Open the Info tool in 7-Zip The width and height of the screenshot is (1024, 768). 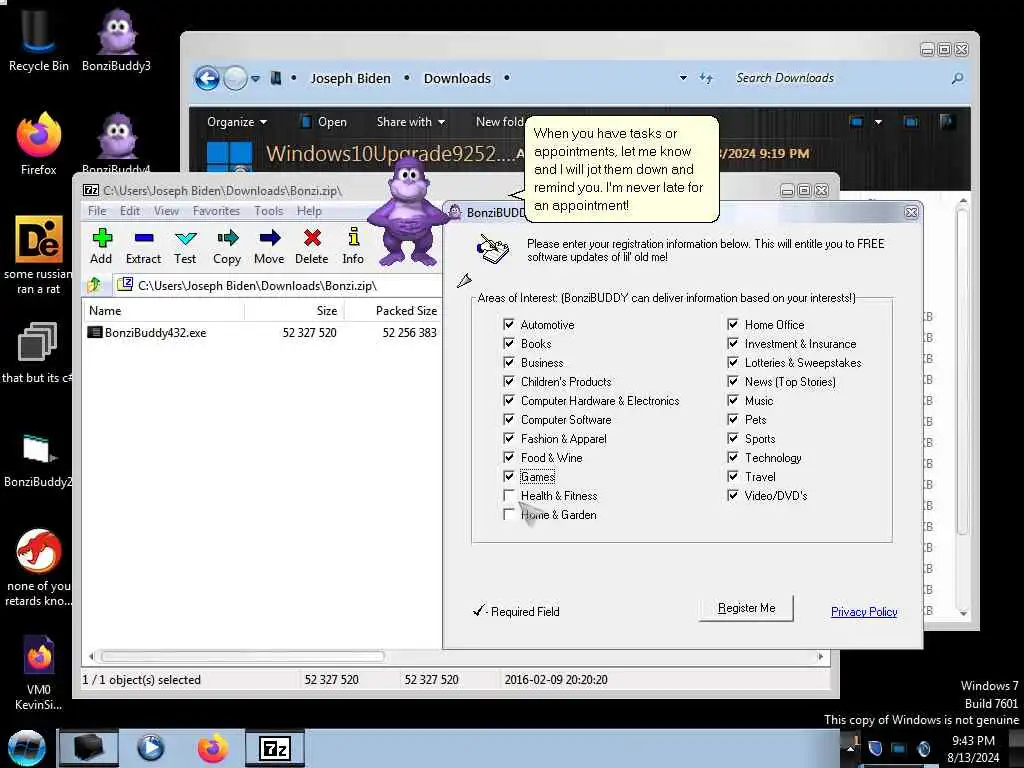pos(353,246)
